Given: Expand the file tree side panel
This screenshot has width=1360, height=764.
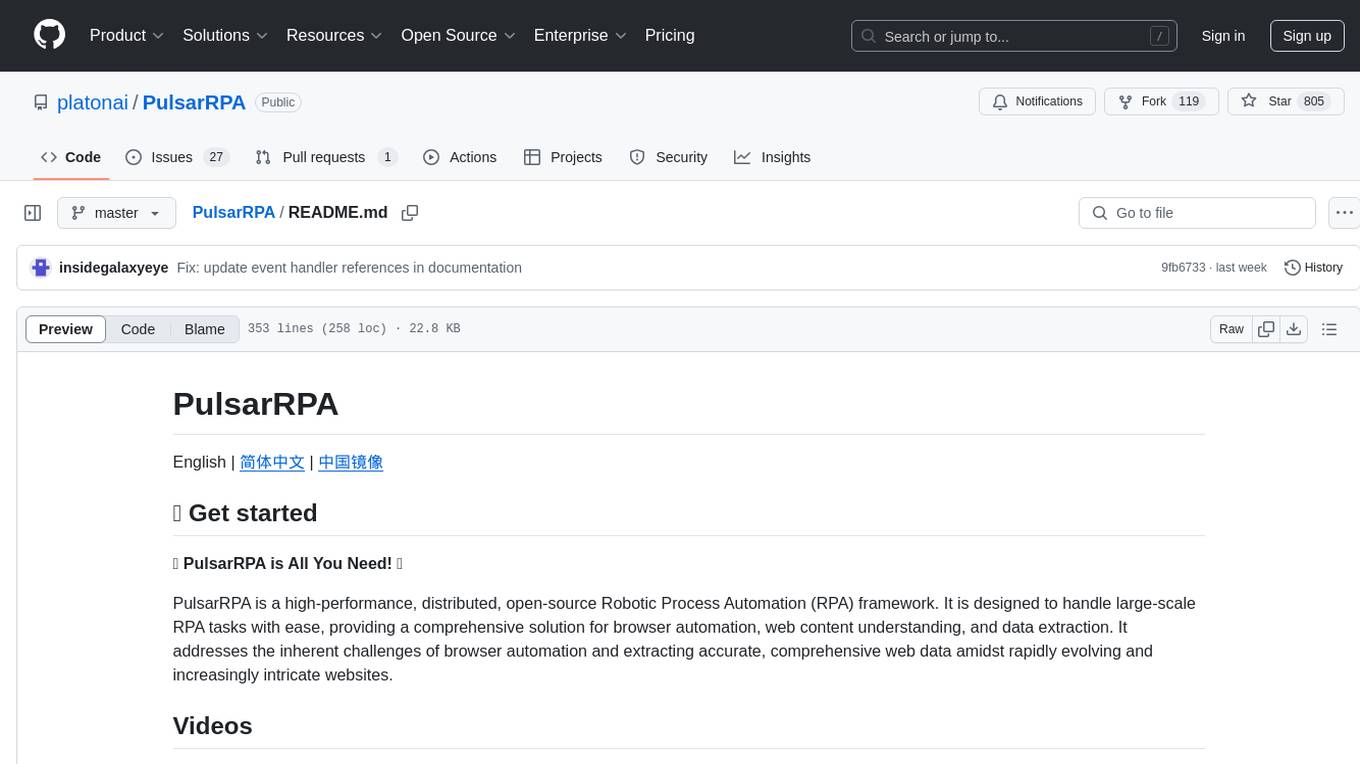Looking at the screenshot, I should tap(33, 213).
